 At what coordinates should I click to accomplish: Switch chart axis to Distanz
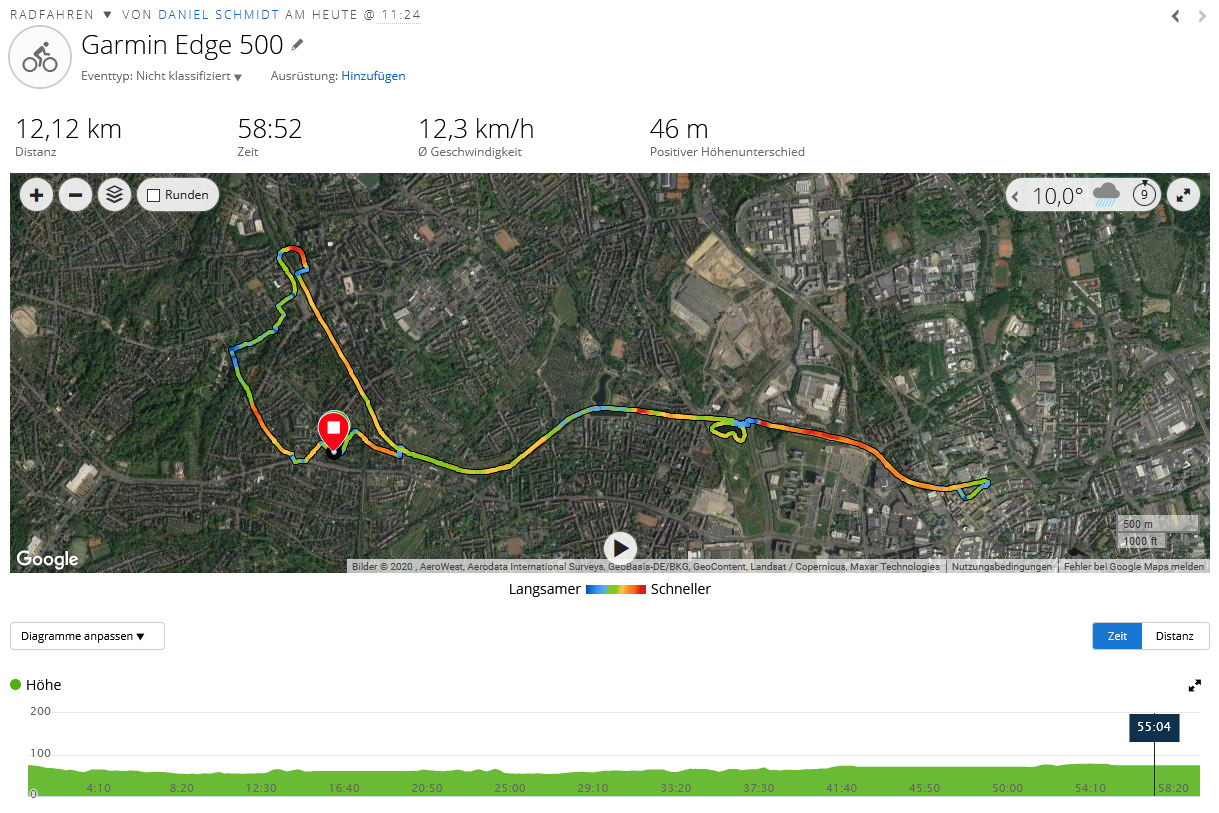pyautogui.click(x=1174, y=636)
